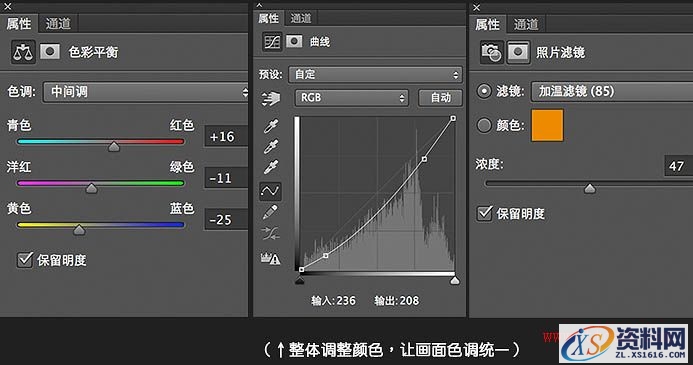Click the Density slider handle

point(590,188)
